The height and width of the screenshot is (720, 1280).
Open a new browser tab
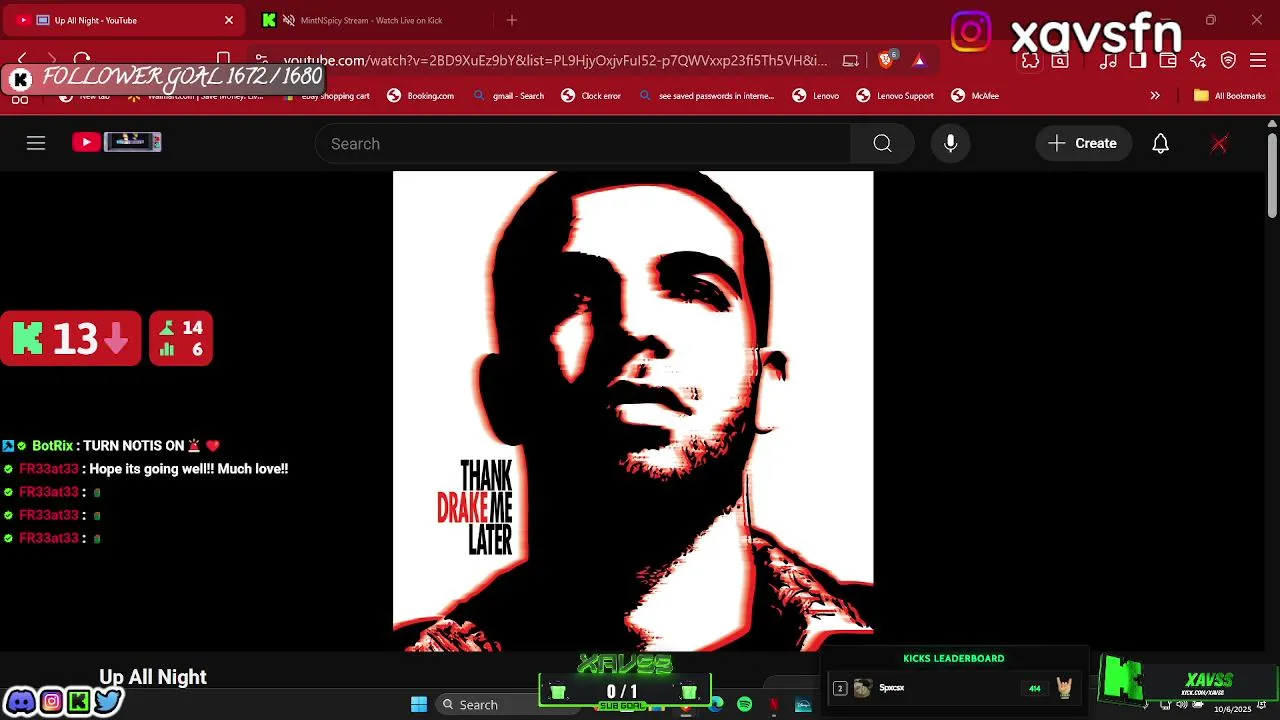point(512,20)
